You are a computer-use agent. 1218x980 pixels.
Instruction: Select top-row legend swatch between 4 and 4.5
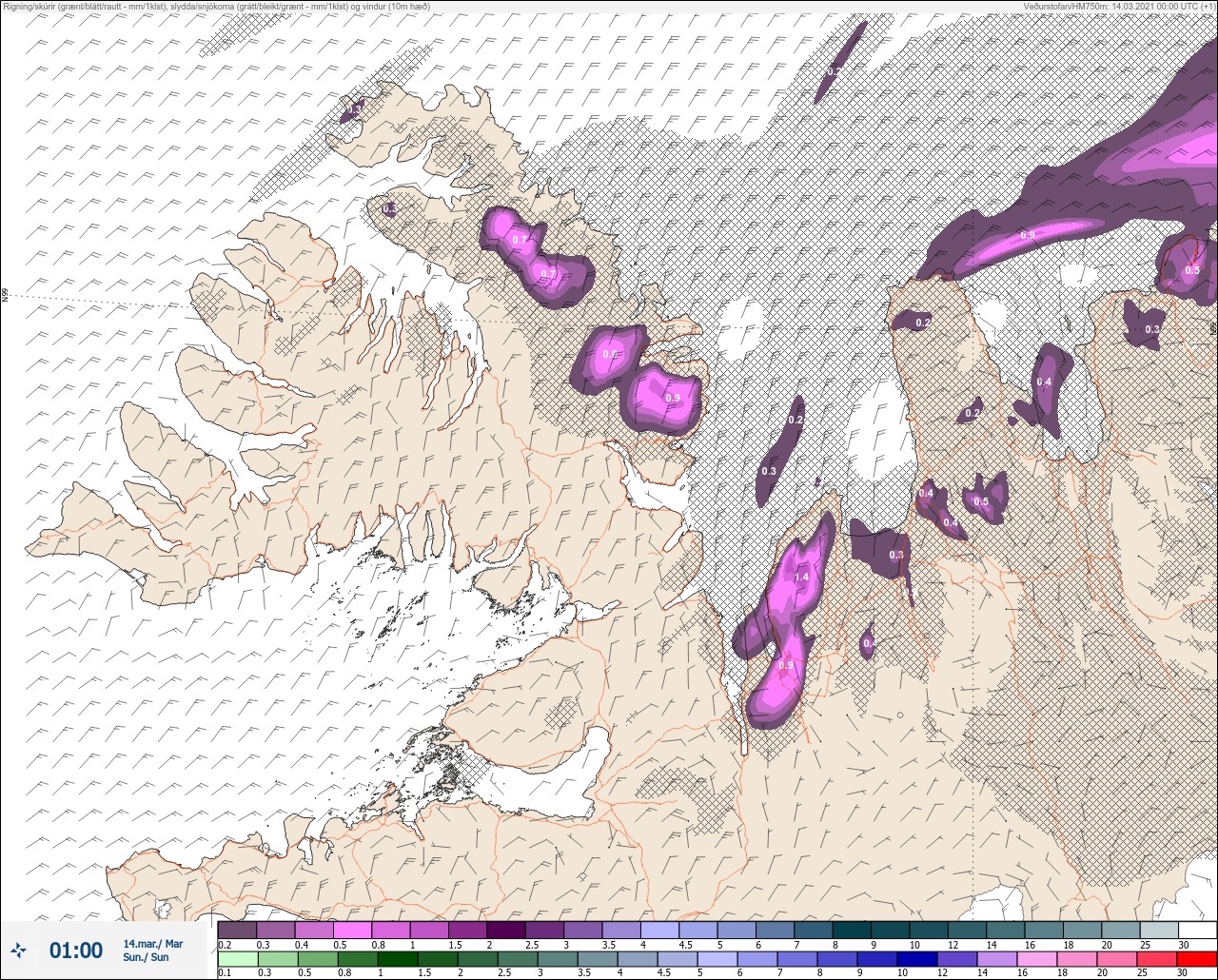click(x=659, y=930)
